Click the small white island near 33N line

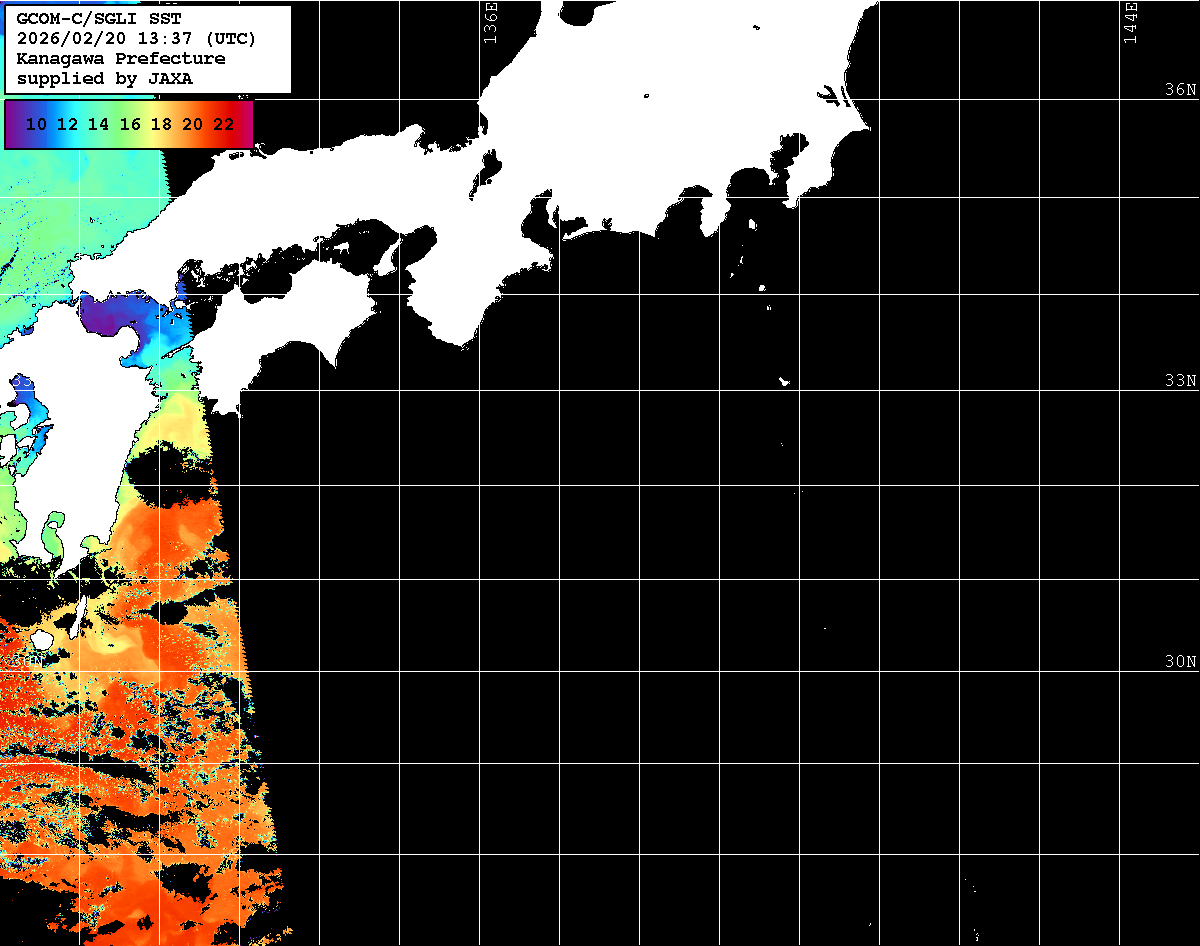[785, 381]
